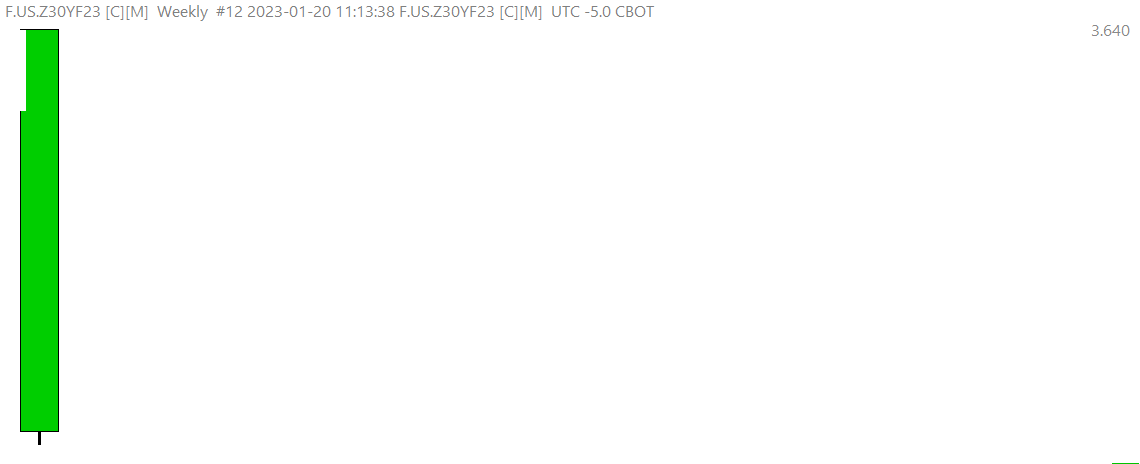Click the second [C][M] tag in header
The width and height of the screenshot is (1140, 464).
[521, 12]
